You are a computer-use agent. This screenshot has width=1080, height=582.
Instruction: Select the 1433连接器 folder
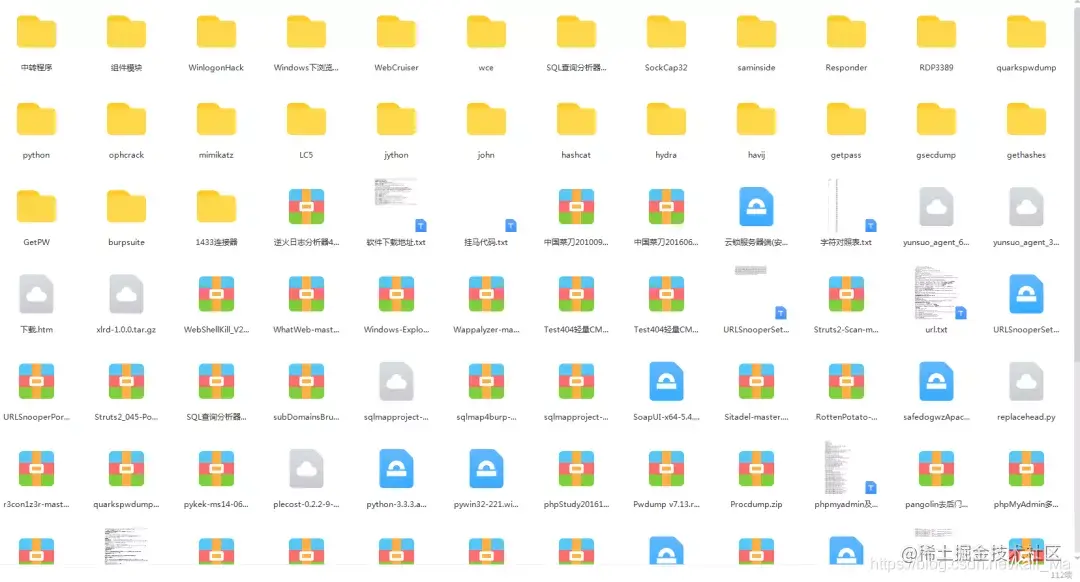pyautogui.click(x=216, y=207)
